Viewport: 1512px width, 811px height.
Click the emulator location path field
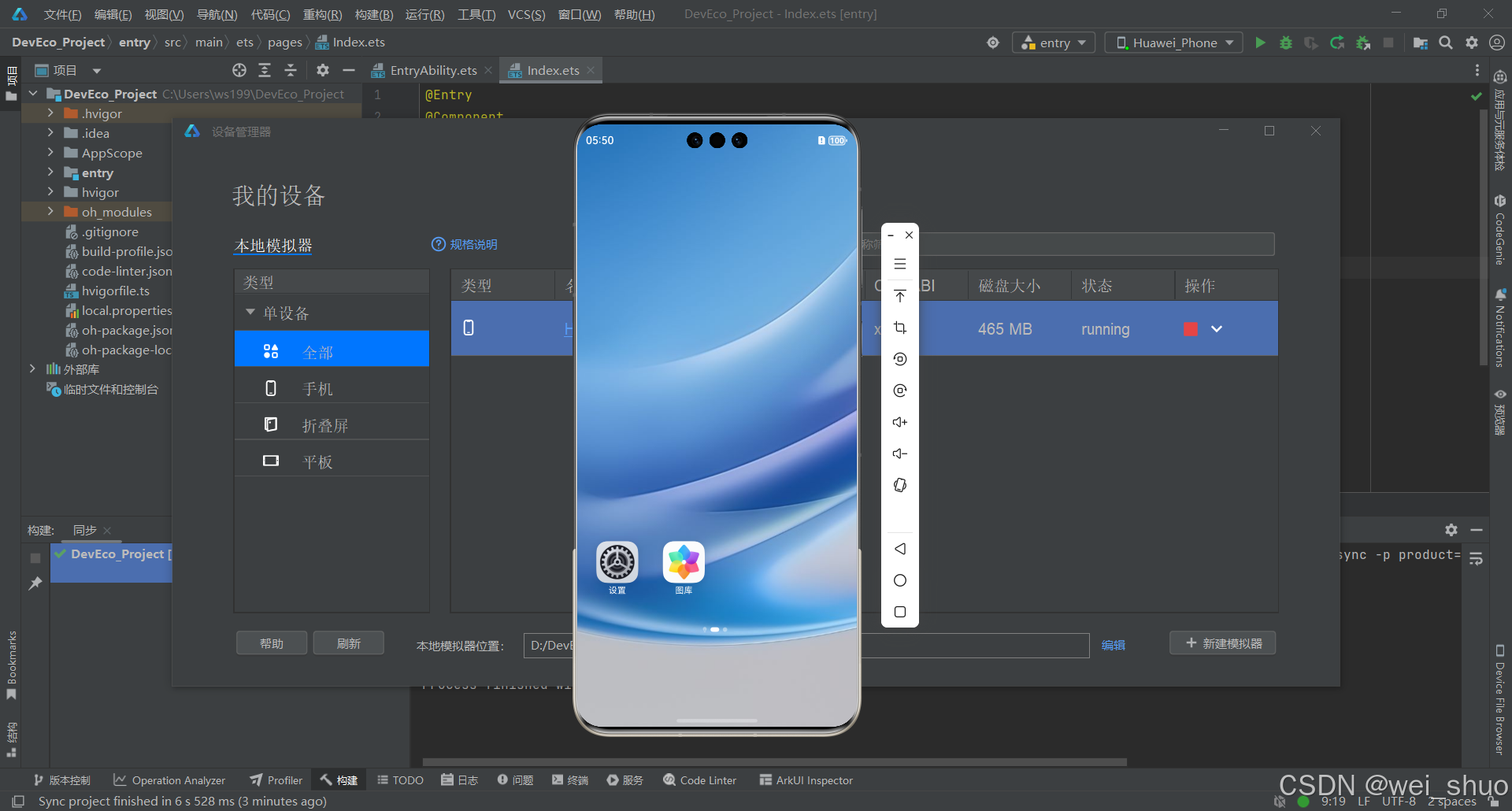(807, 646)
